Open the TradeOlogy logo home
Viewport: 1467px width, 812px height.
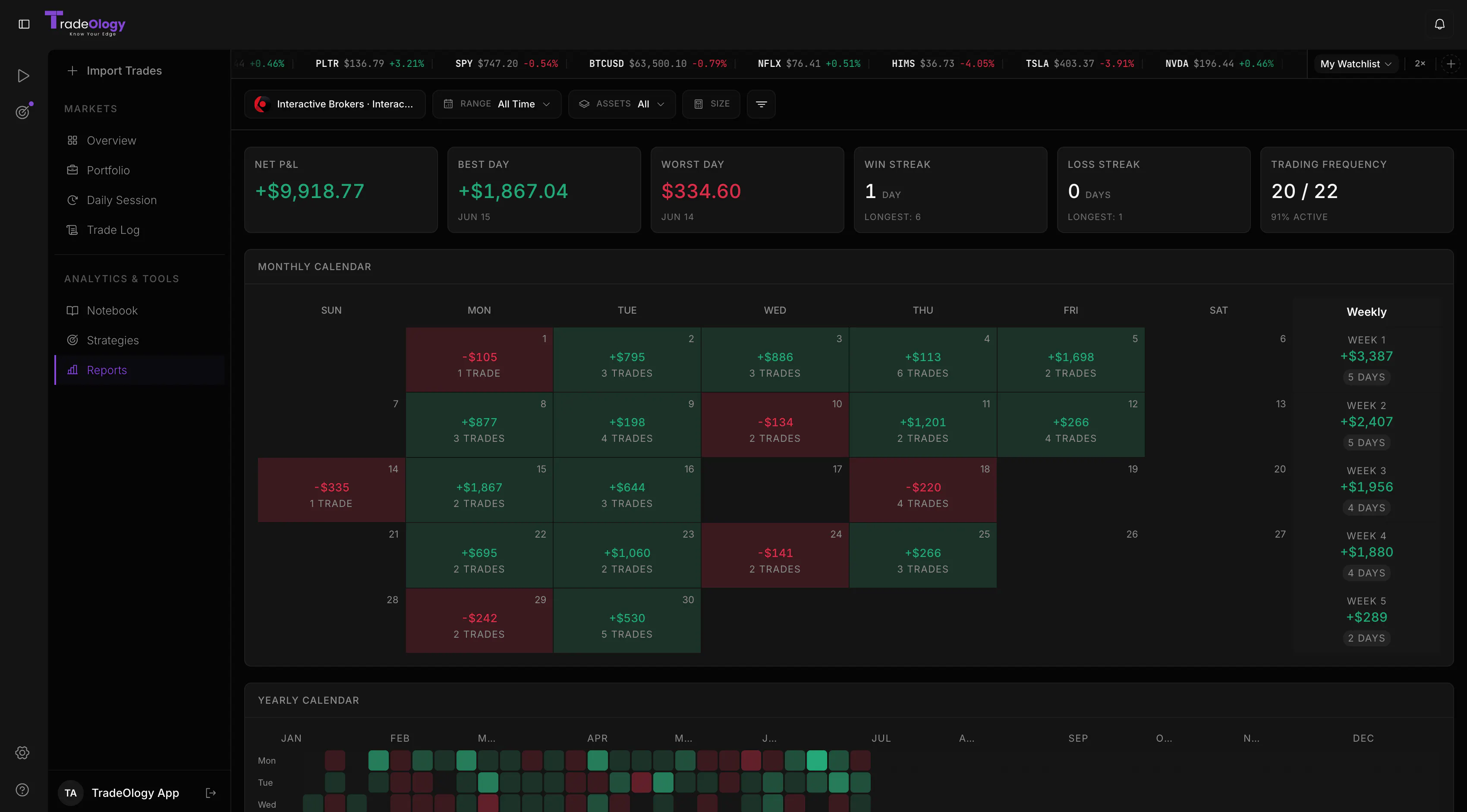85,23
